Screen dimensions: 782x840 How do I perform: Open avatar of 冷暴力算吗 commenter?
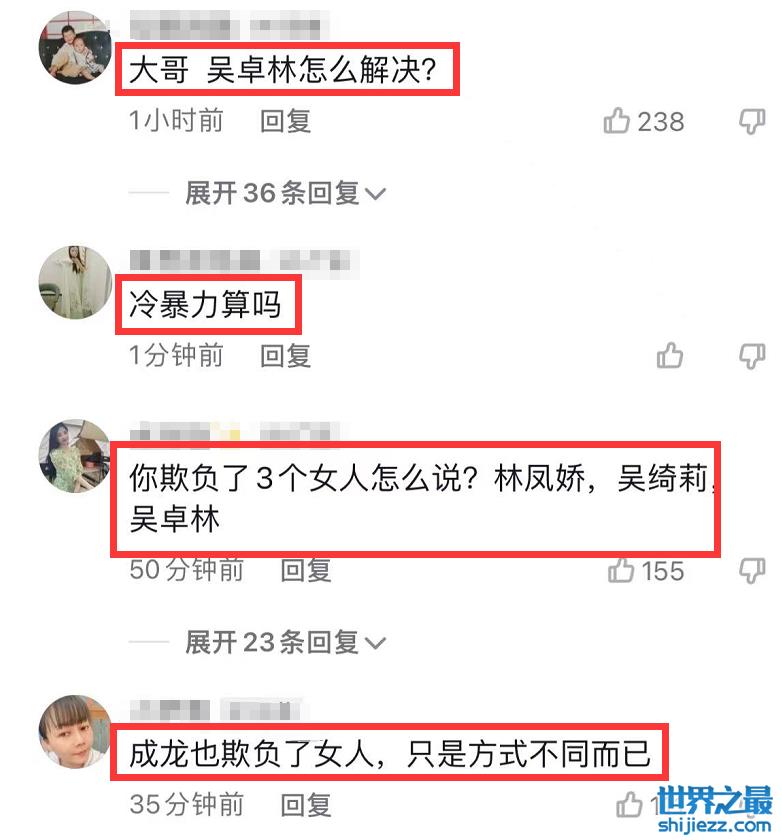[75, 282]
